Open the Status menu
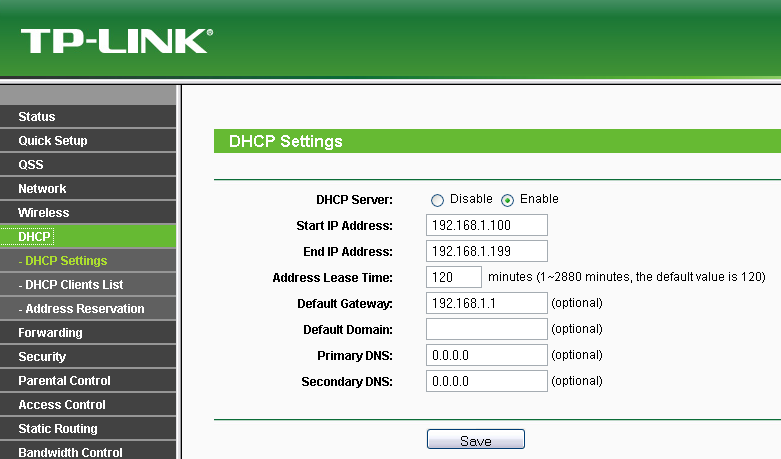 click(88, 116)
